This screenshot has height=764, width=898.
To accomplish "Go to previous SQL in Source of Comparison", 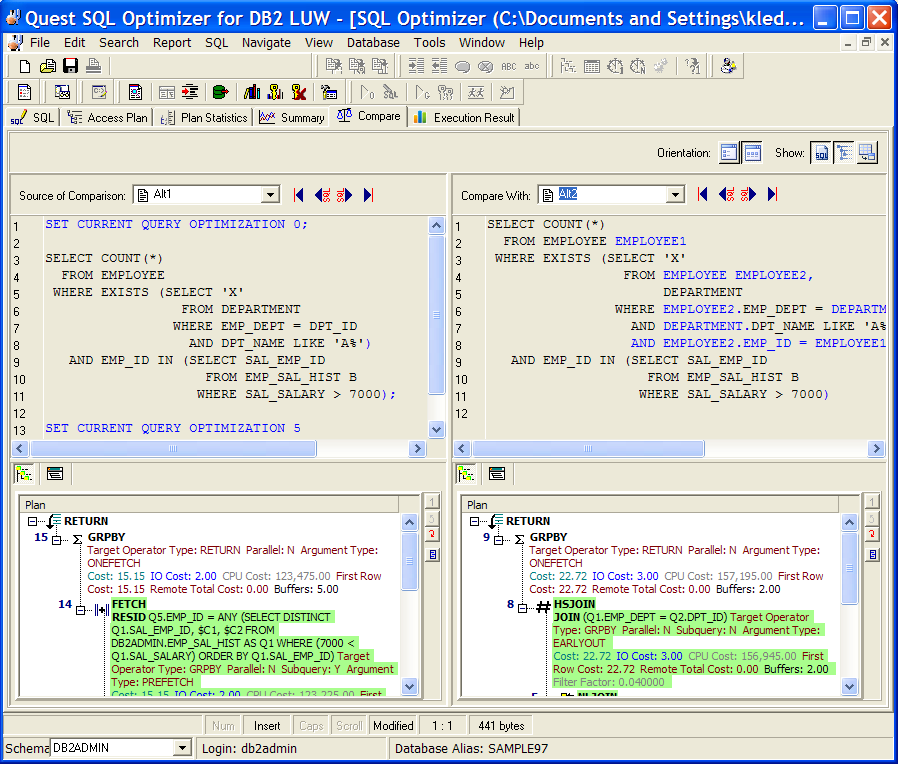I will 322,195.
